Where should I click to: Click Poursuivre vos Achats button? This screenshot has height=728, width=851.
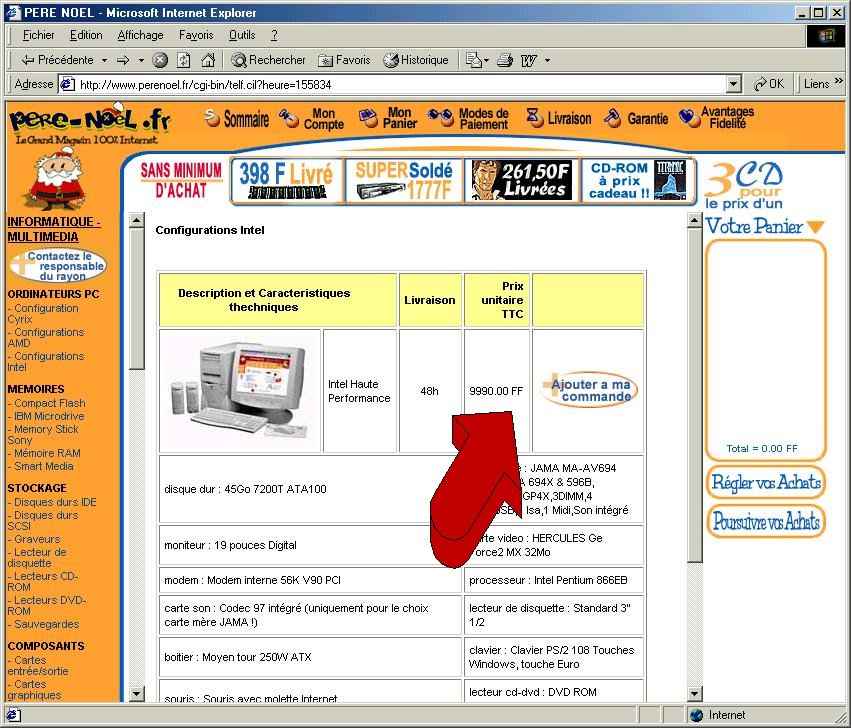[766, 521]
